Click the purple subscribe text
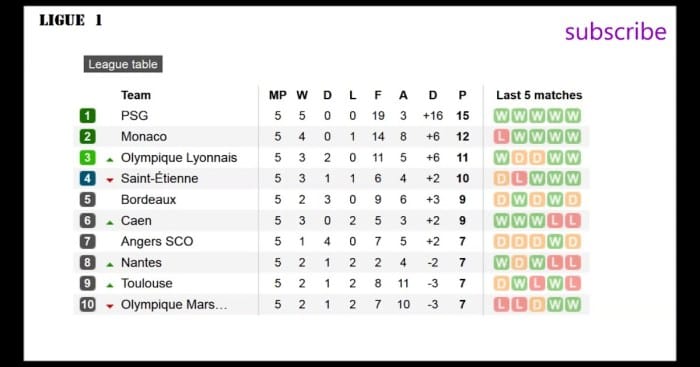The width and height of the screenshot is (700, 367). tap(616, 32)
